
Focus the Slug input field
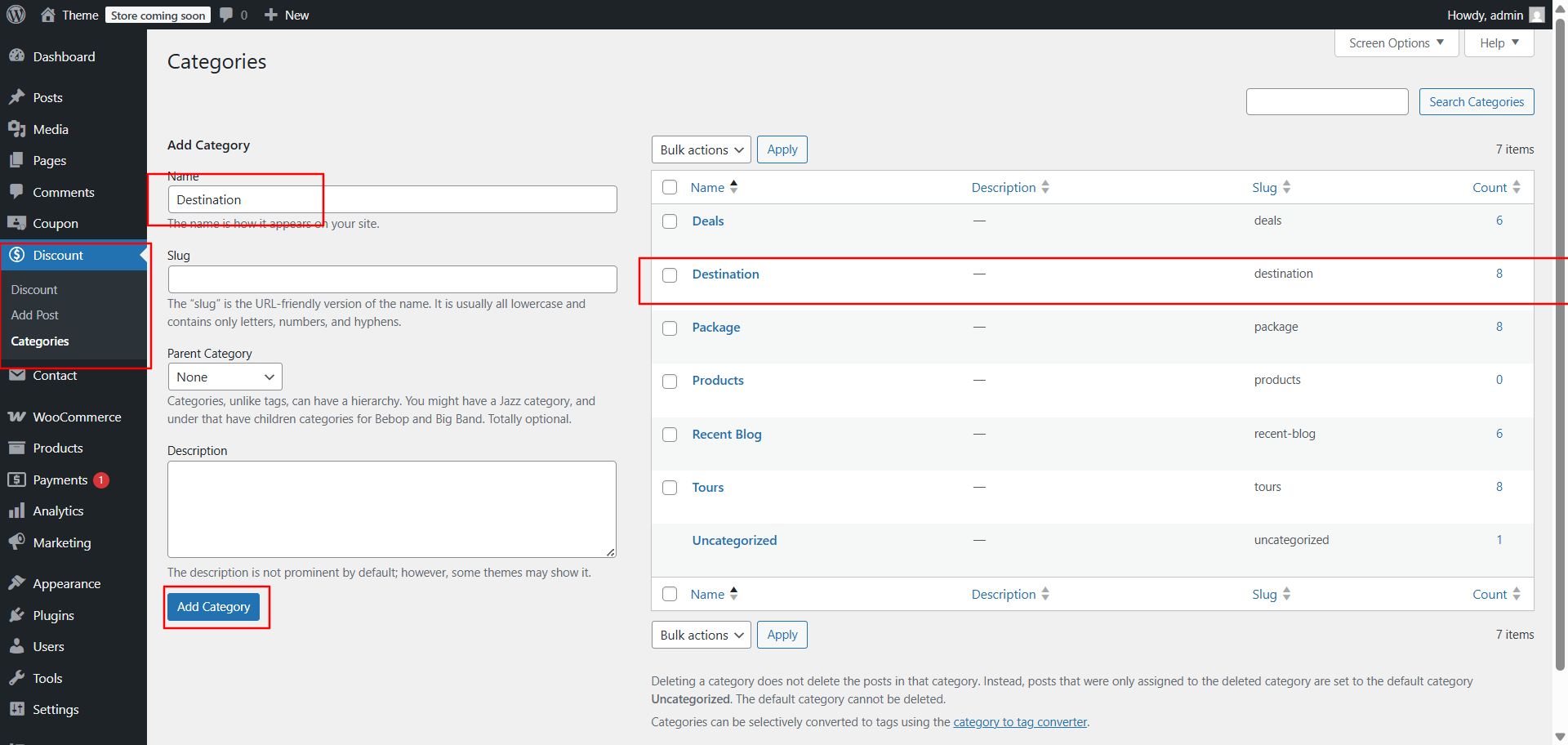click(x=392, y=279)
